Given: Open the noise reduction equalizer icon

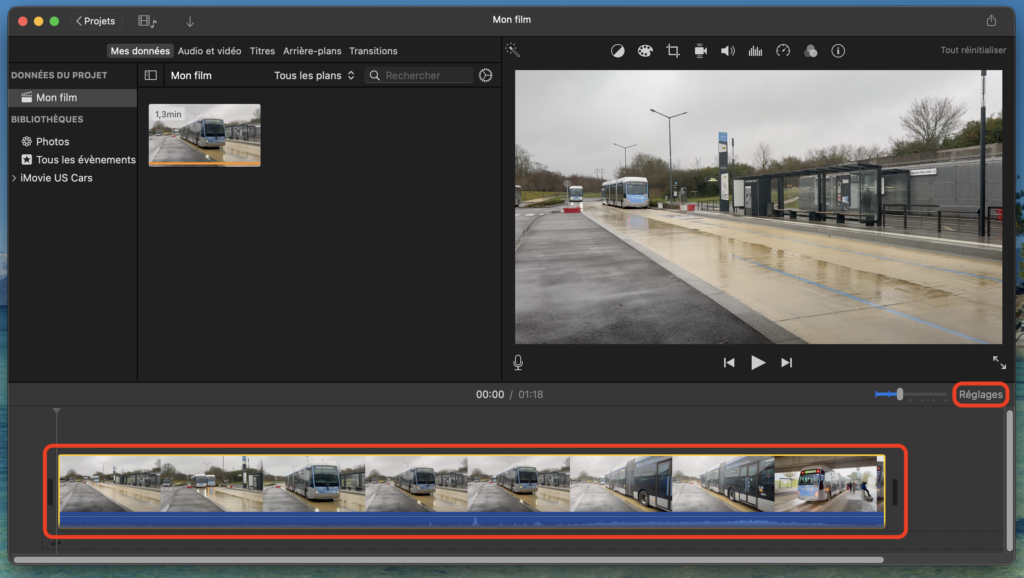Looking at the screenshot, I should coord(755,51).
